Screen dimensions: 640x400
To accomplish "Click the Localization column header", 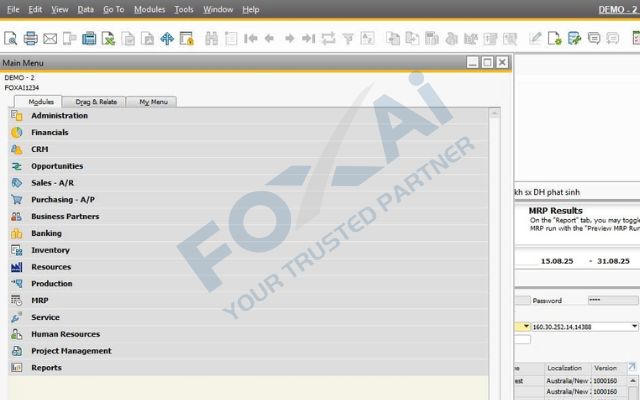I will point(567,368).
